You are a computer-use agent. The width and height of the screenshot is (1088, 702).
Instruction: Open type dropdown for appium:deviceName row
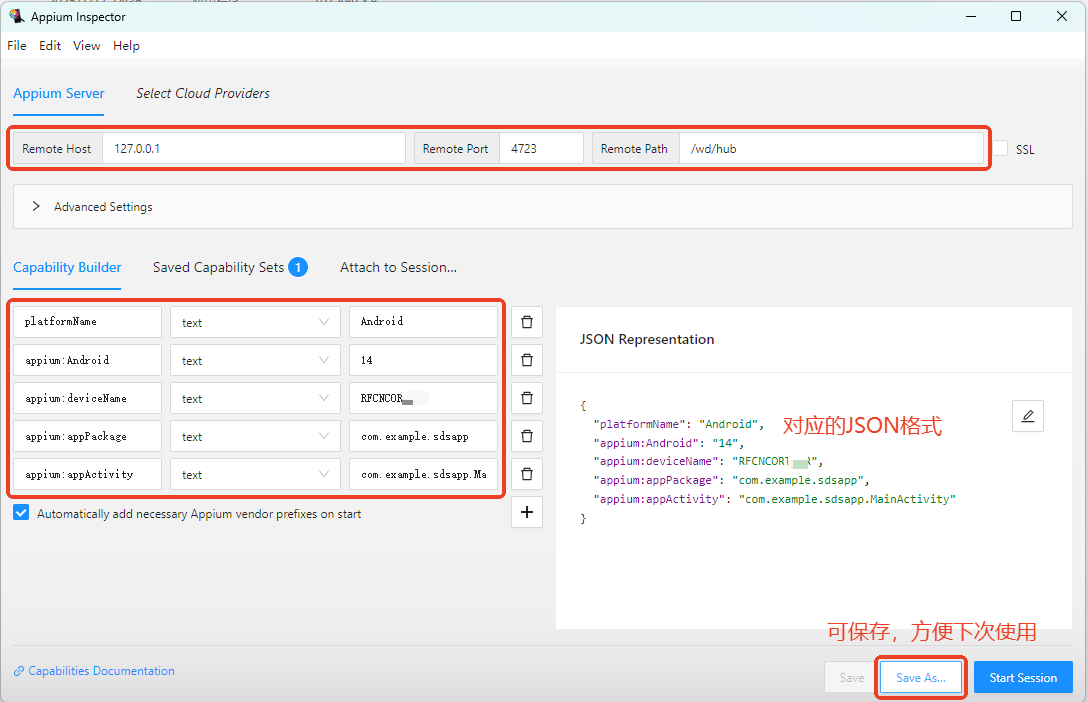pyautogui.click(x=255, y=398)
